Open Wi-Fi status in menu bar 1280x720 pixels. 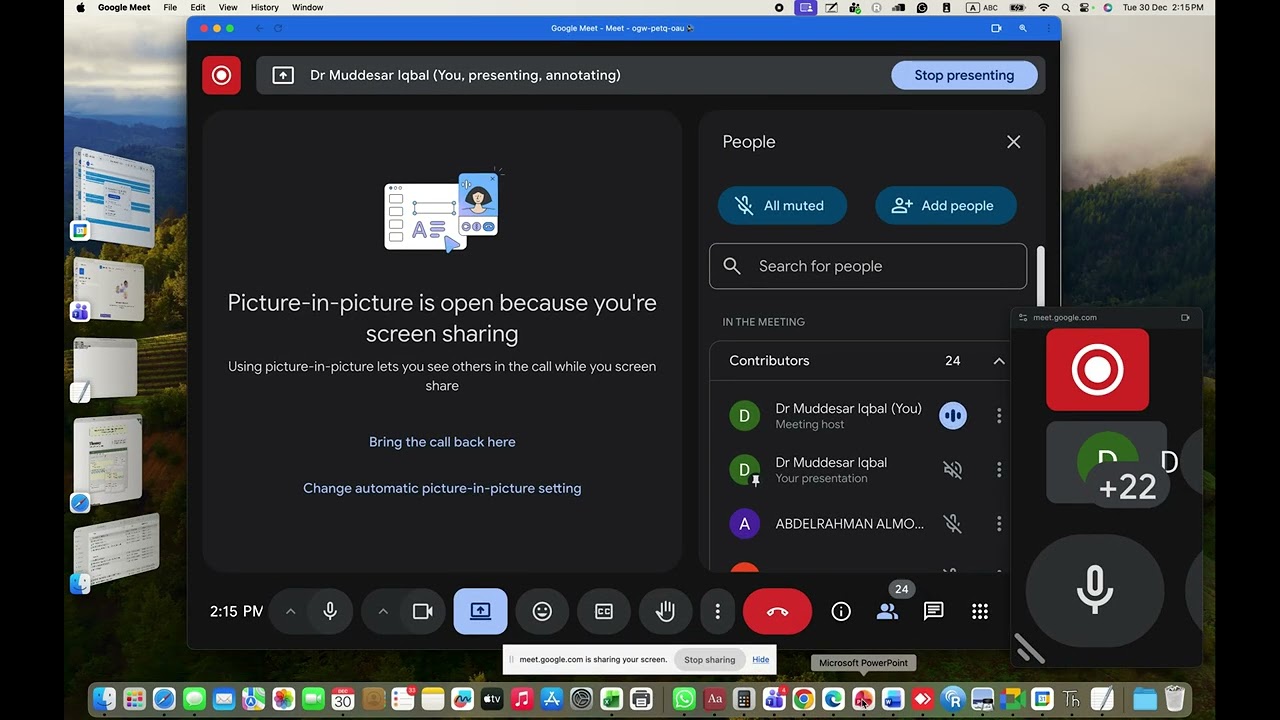[1044, 7]
